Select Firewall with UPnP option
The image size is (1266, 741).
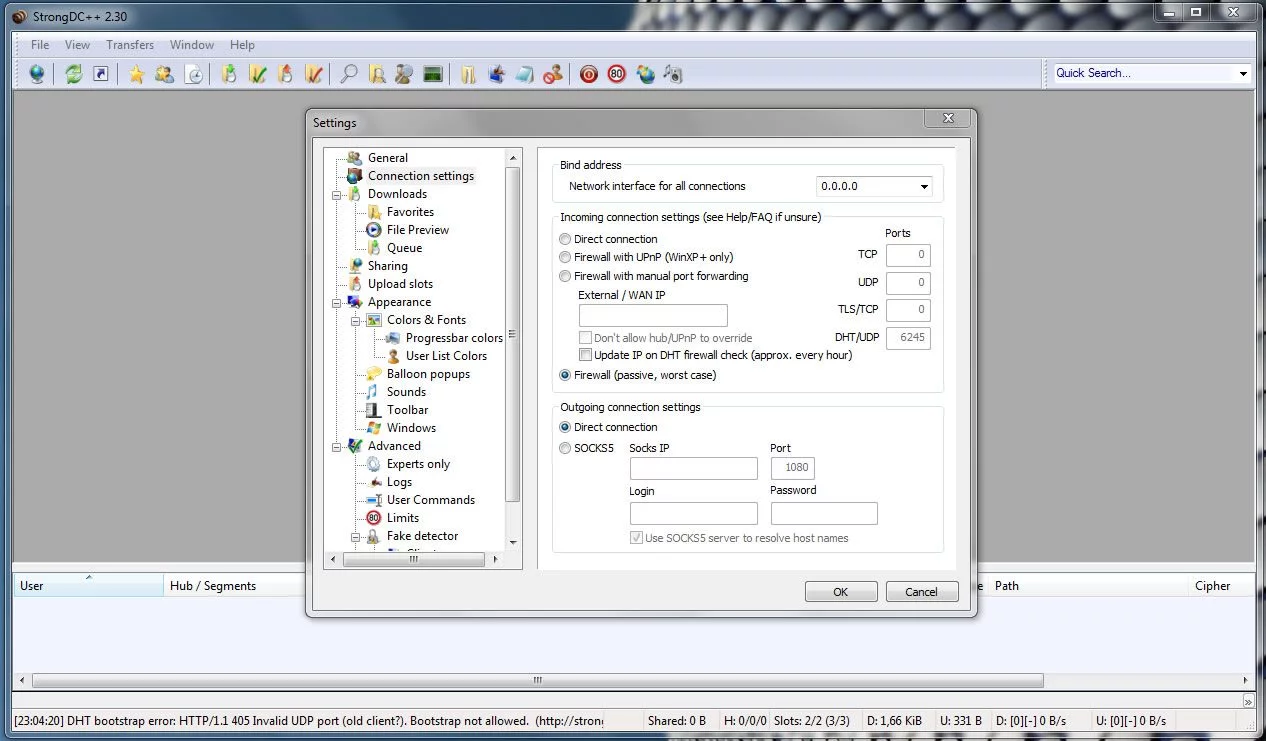565,257
